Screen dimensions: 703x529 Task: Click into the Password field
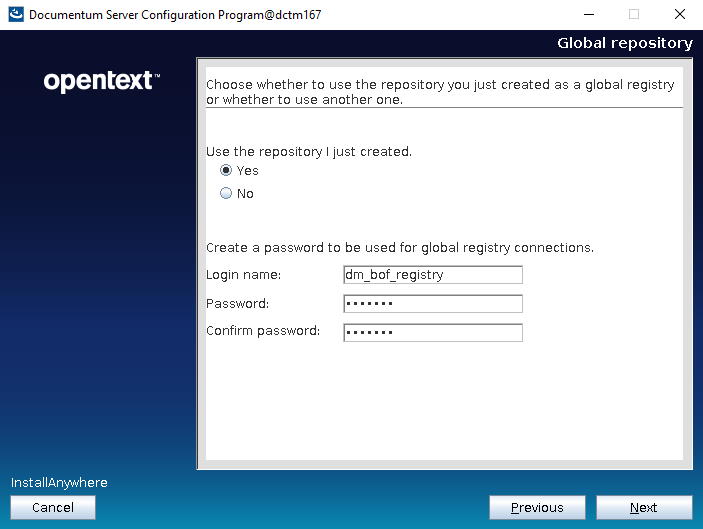[x=432, y=304]
